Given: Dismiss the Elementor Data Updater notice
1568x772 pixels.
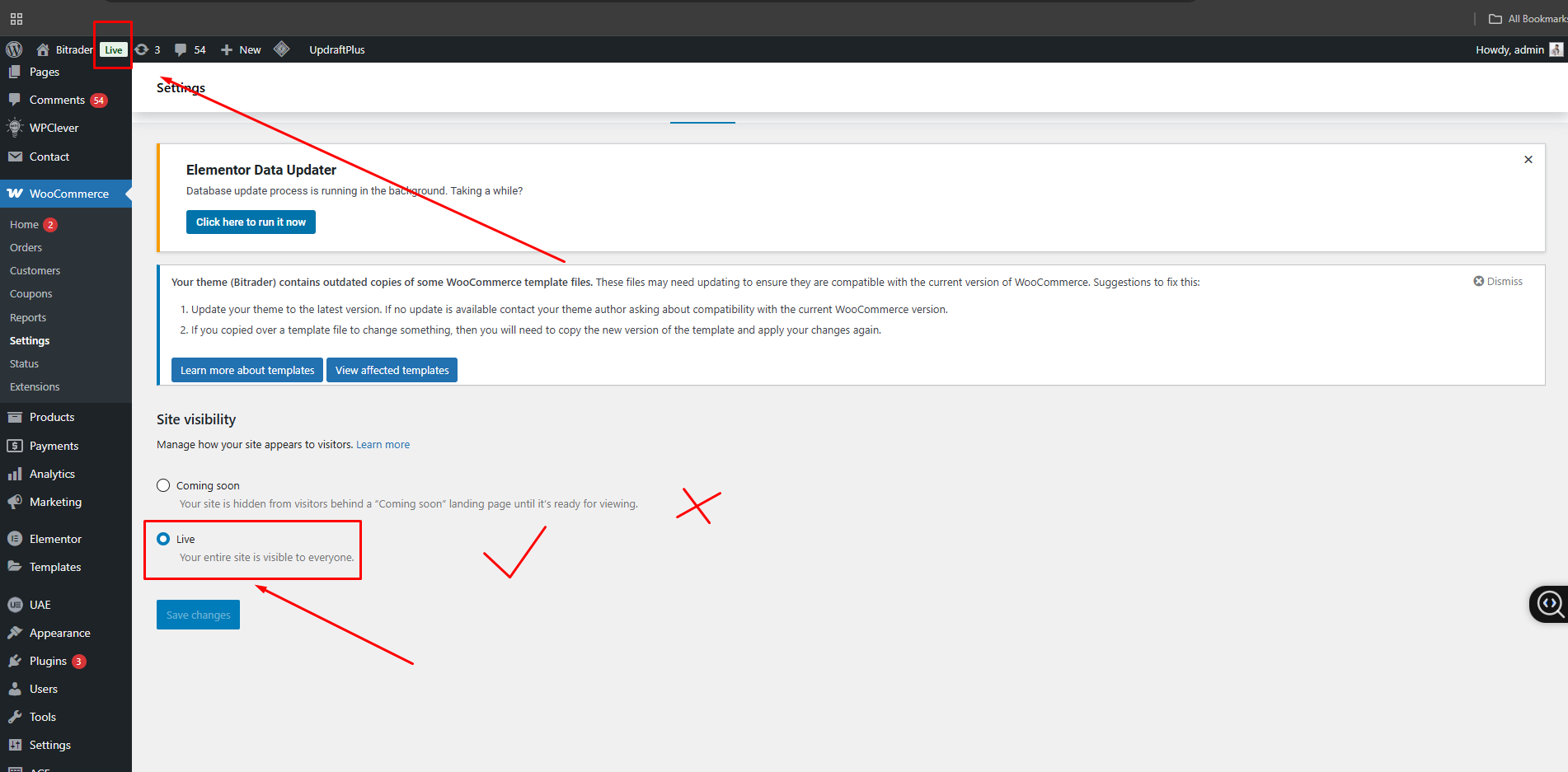Looking at the screenshot, I should click(1528, 160).
